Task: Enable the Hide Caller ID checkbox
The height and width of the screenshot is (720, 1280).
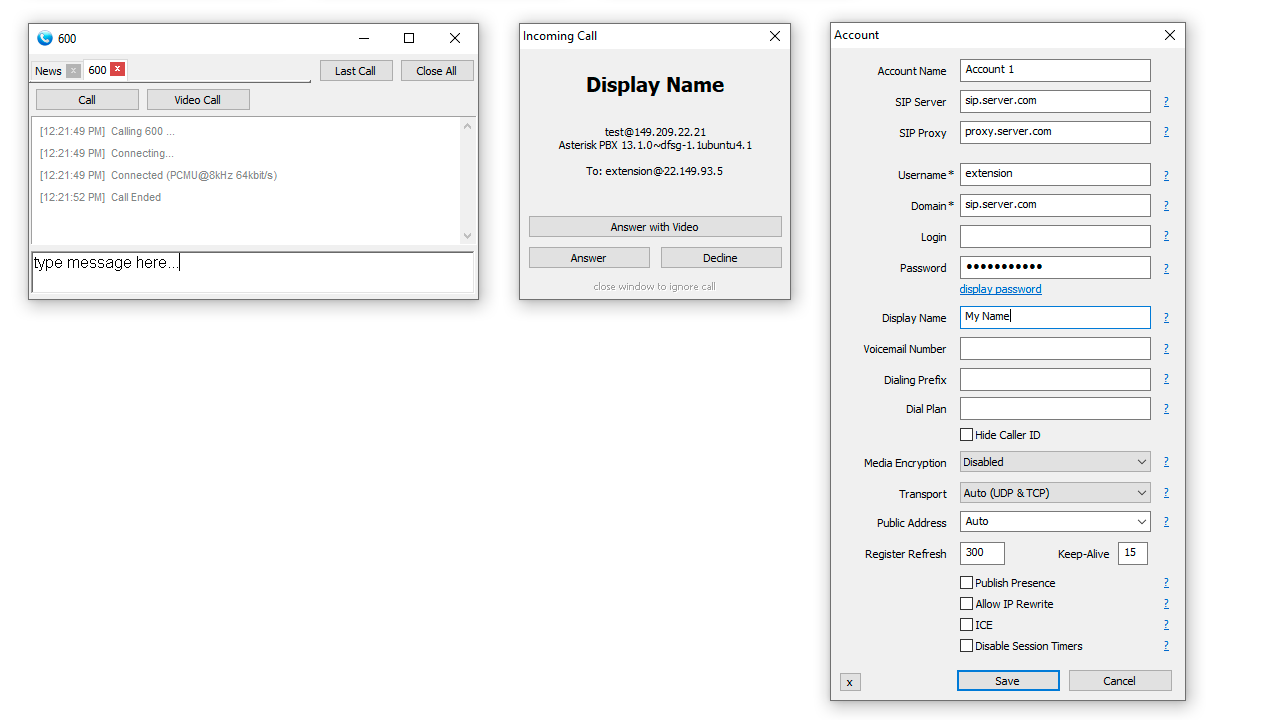Action: pyautogui.click(x=966, y=435)
